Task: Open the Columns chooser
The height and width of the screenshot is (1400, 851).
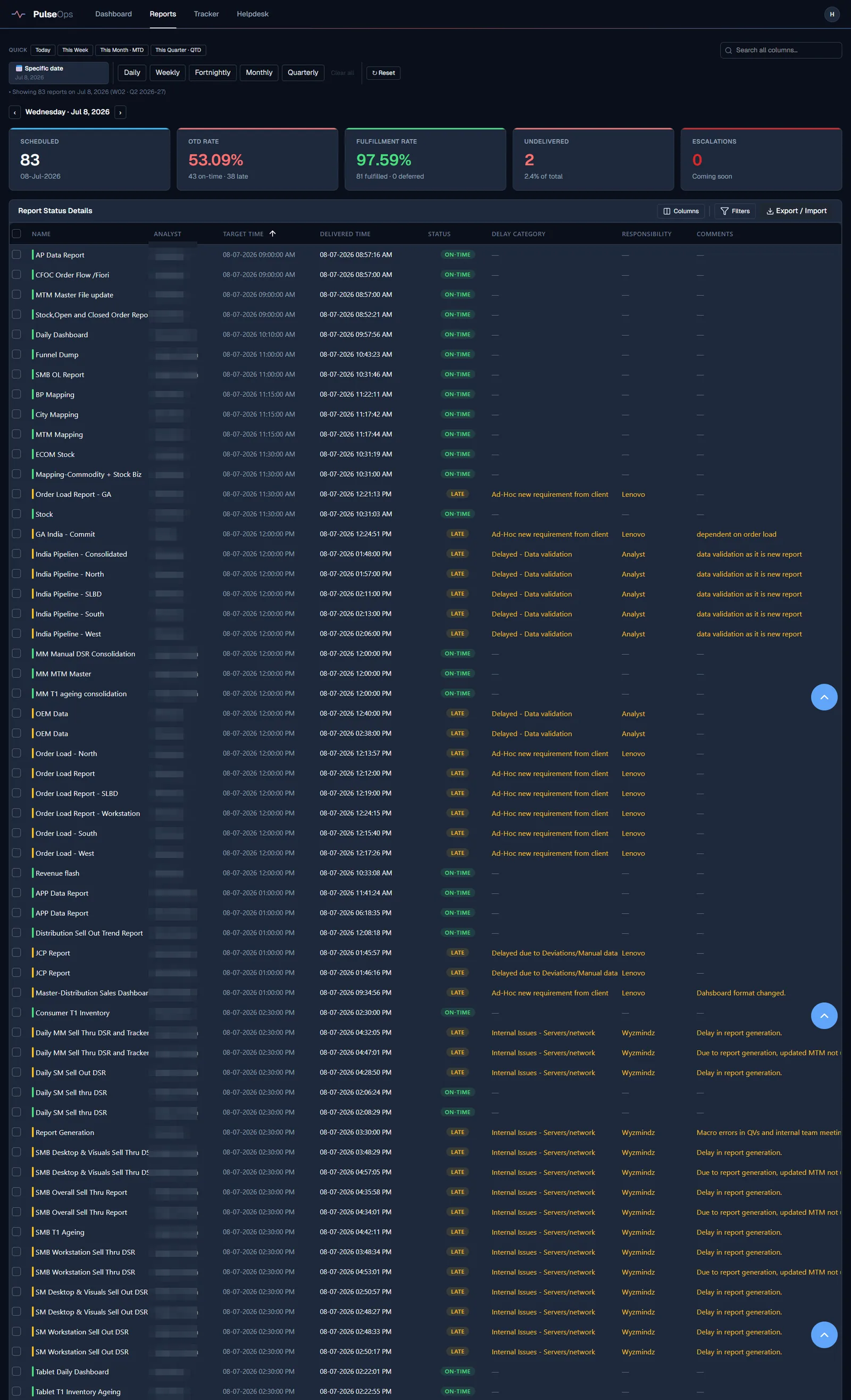Action: pos(681,211)
